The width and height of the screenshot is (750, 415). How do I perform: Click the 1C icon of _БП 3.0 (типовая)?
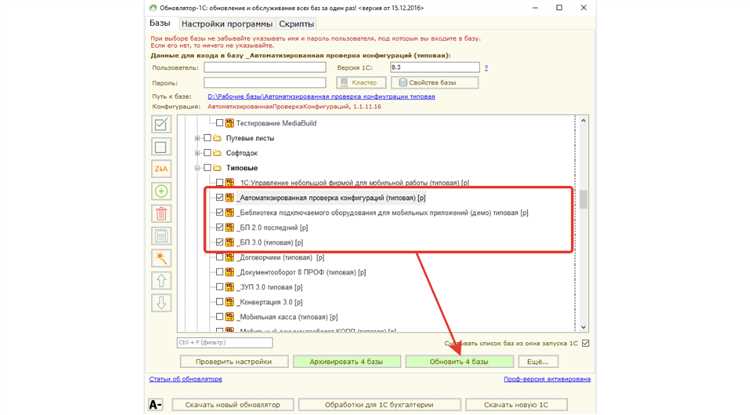point(230,242)
